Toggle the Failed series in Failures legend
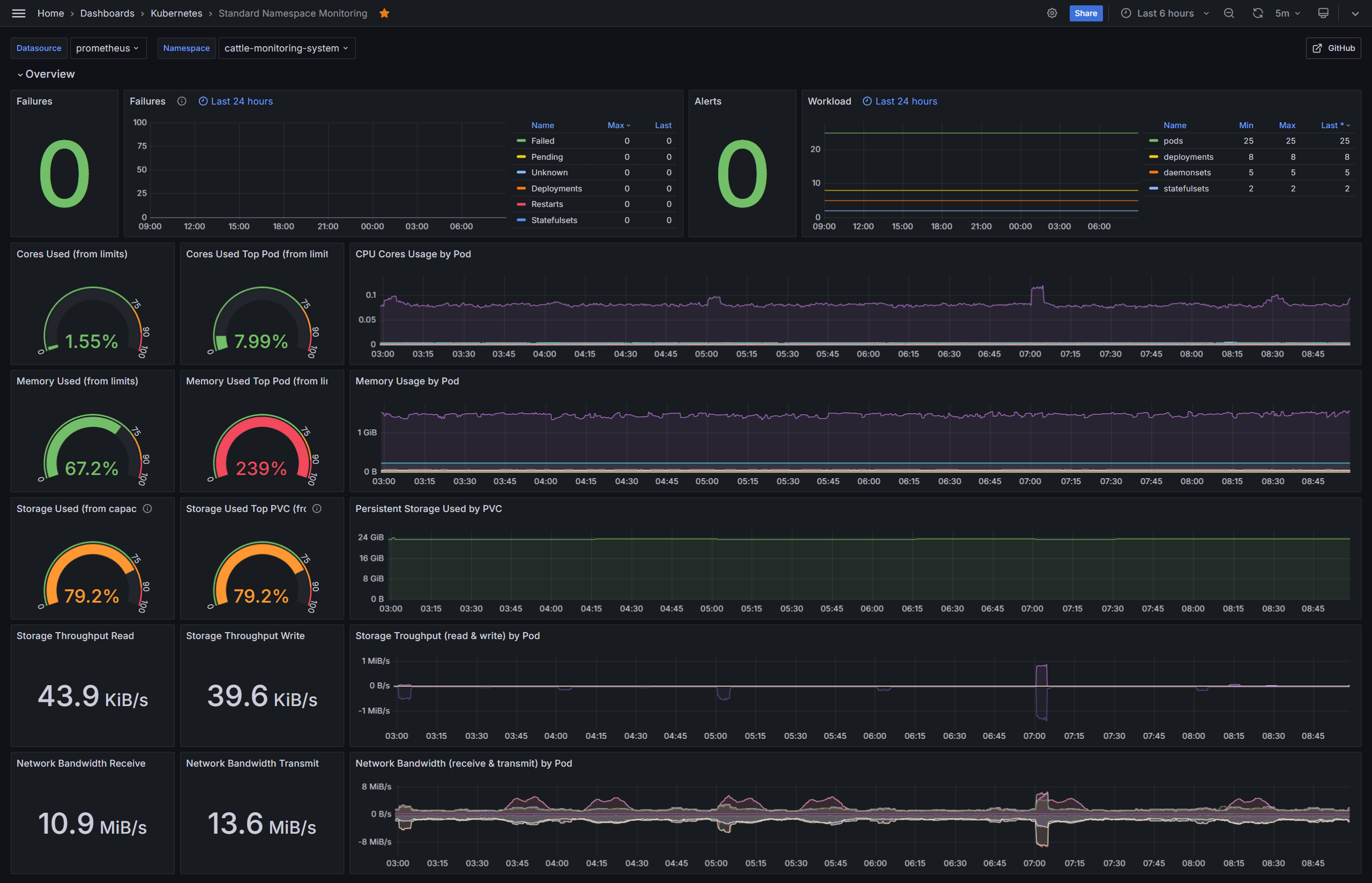The image size is (1372, 883). tap(542, 141)
